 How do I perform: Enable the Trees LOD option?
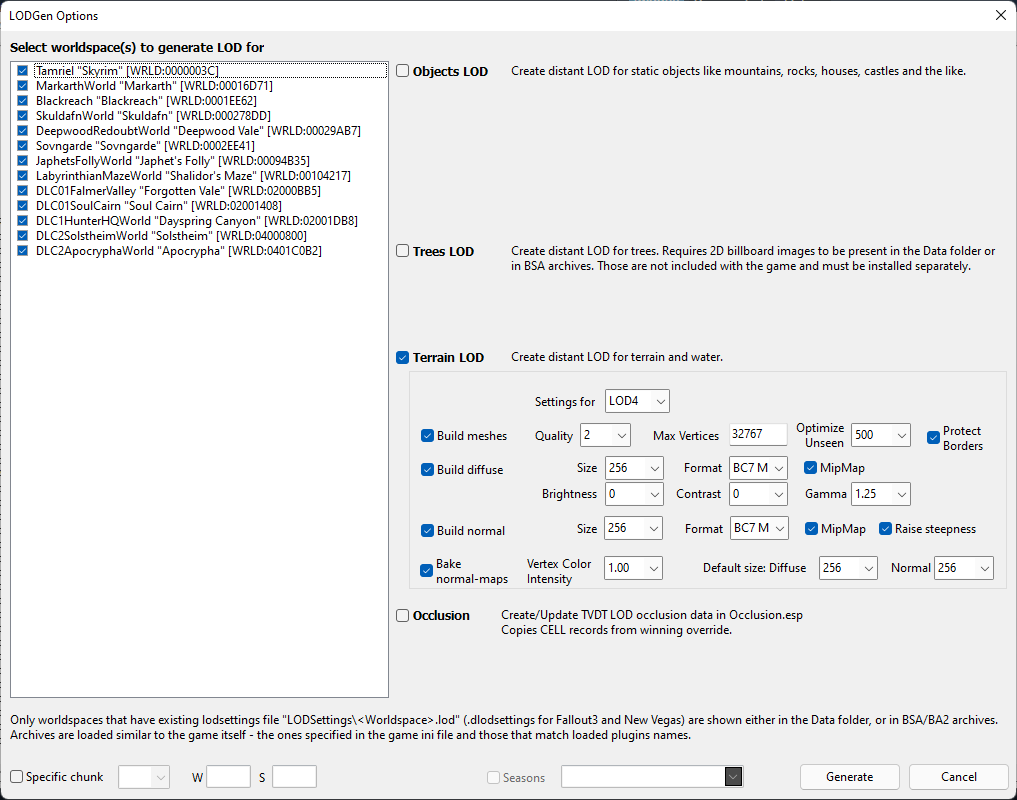click(403, 251)
